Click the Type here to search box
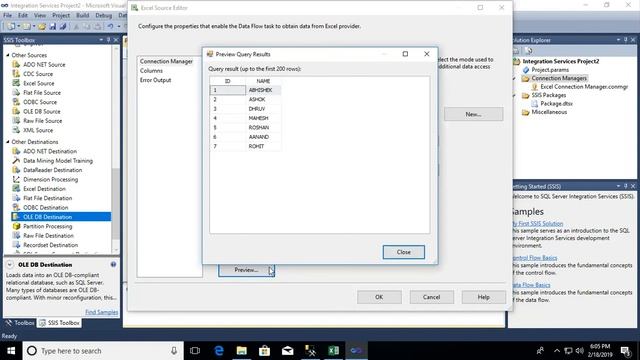640x360 pixels. tap(103, 351)
